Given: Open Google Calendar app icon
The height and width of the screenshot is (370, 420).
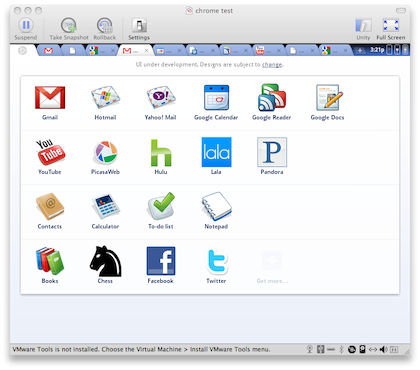Looking at the screenshot, I should tap(216, 97).
